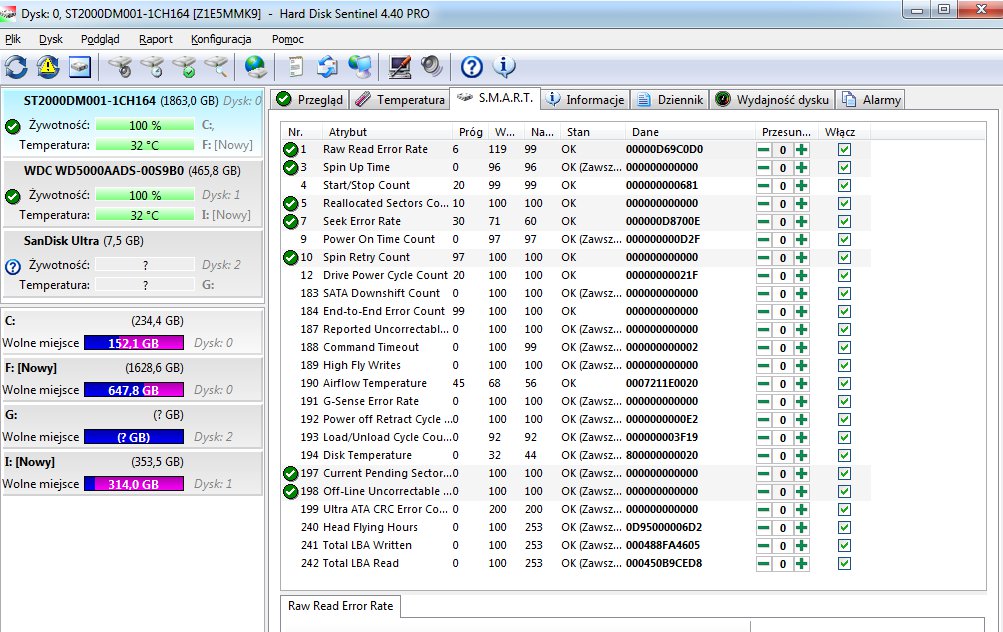Screen dimensions: 1003x632
Task: Select the Load/Unload Cycle Count row
Action: (575, 438)
